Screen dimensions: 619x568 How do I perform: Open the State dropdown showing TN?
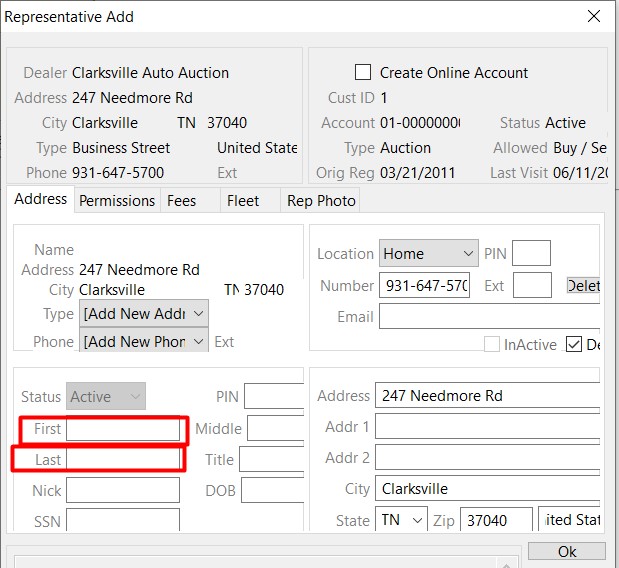[x=402, y=521]
